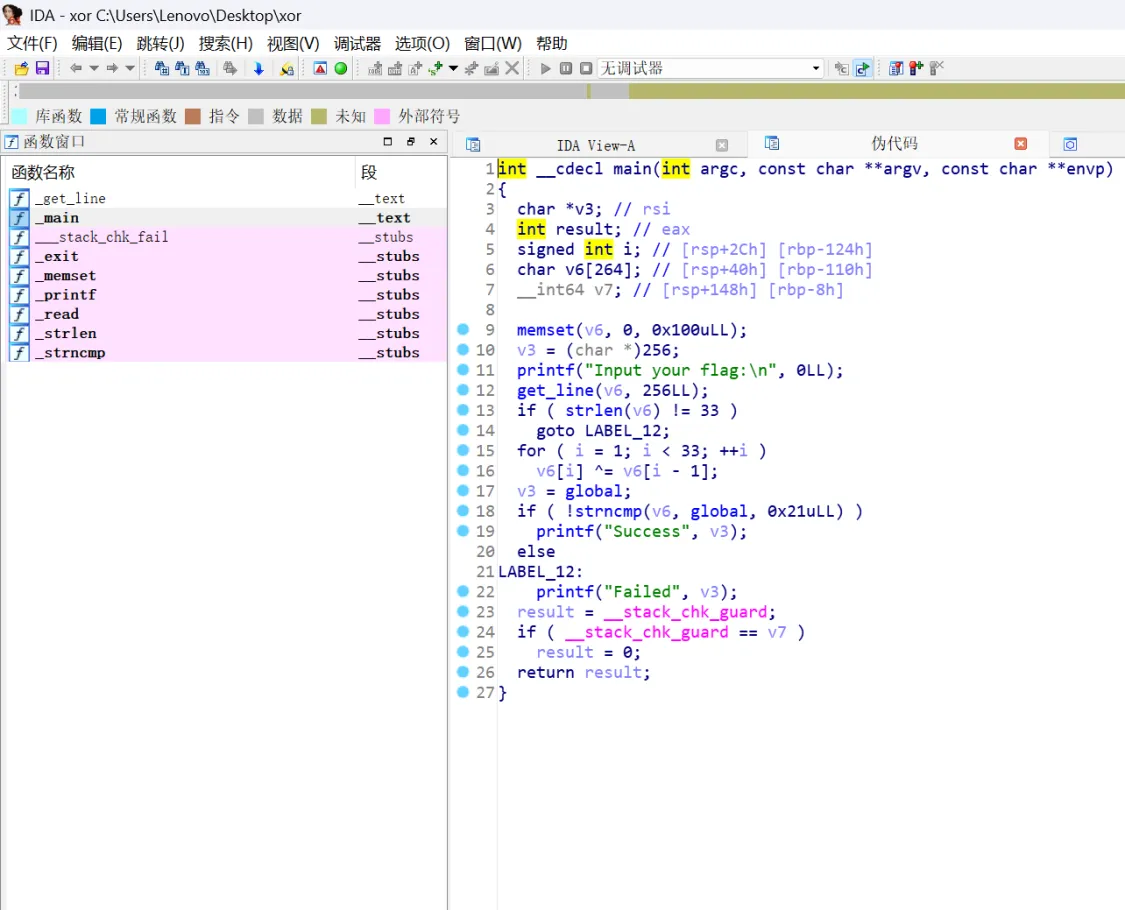
Task: Click the first binoculars search icon
Action: [161, 68]
